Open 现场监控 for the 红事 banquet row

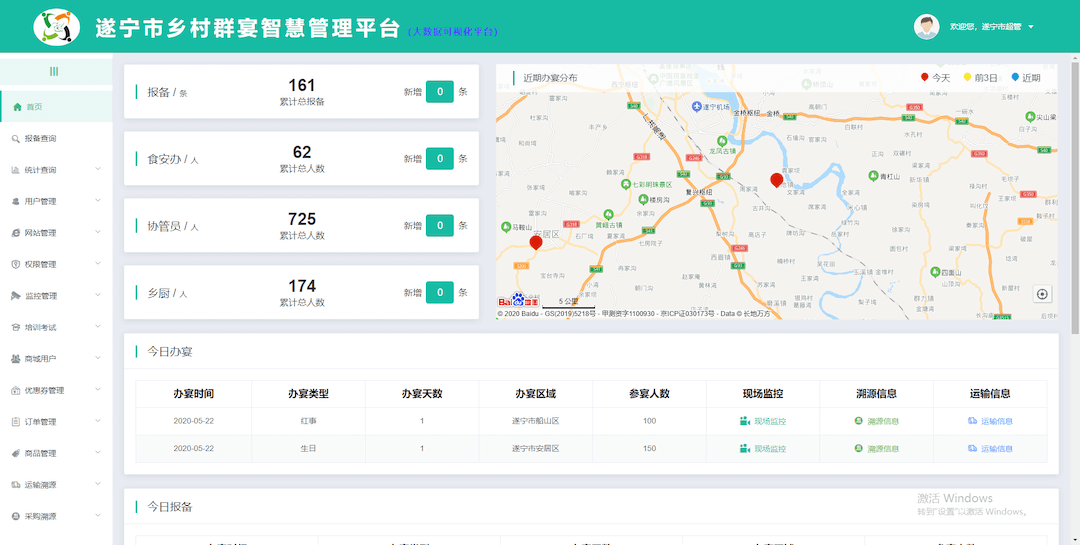click(763, 421)
